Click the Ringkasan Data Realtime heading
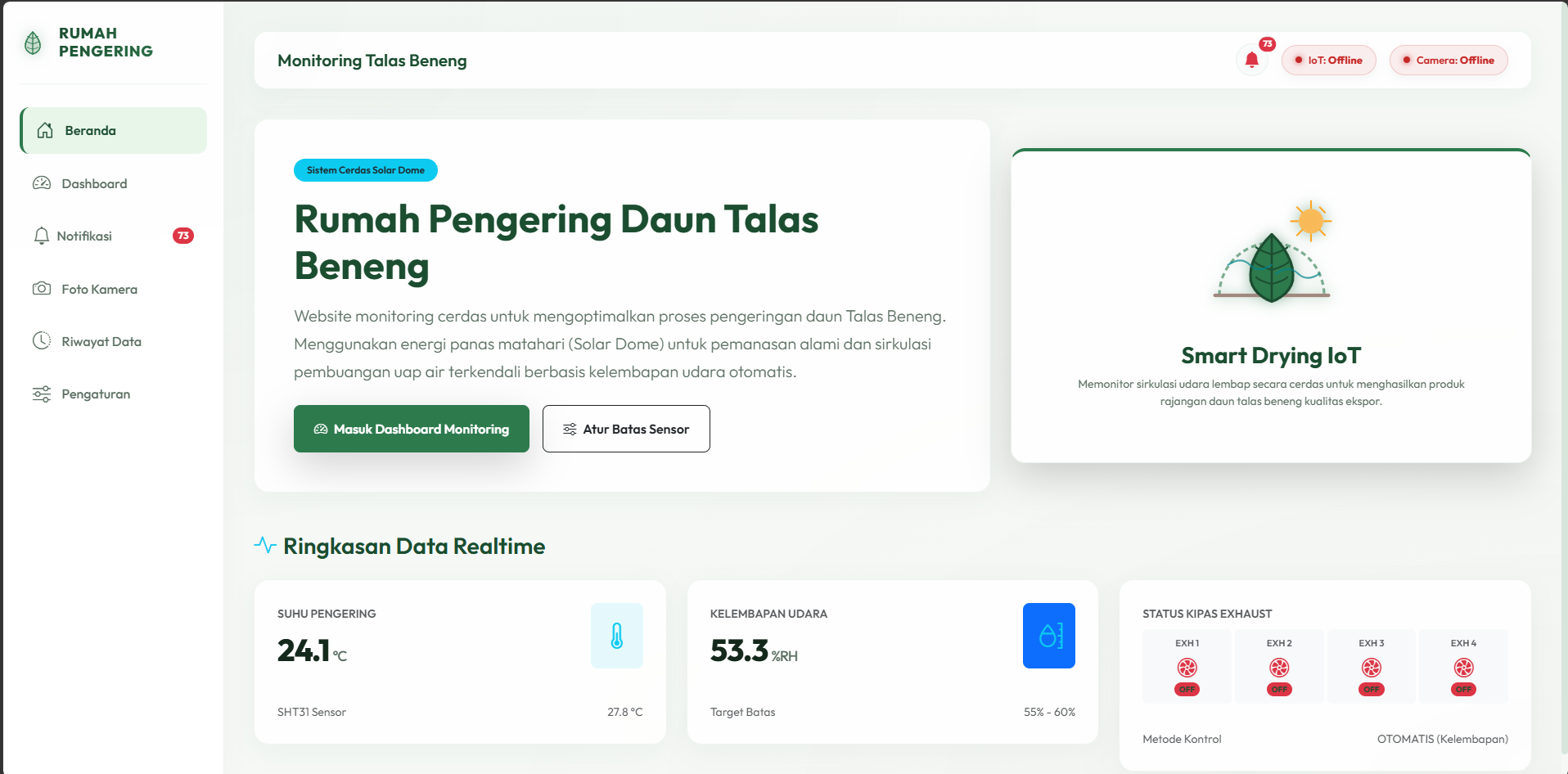This screenshot has height=774, width=1568. pos(414,547)
